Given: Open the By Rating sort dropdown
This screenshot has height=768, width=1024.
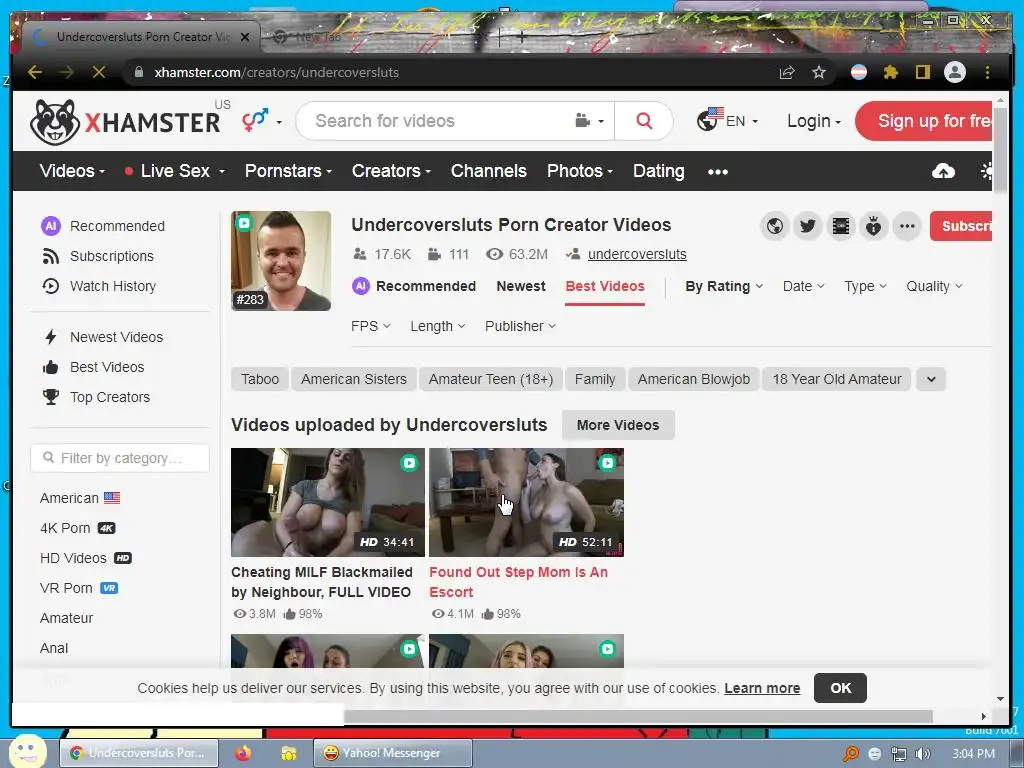Looking at the screenshot, I should coord(724,286).
